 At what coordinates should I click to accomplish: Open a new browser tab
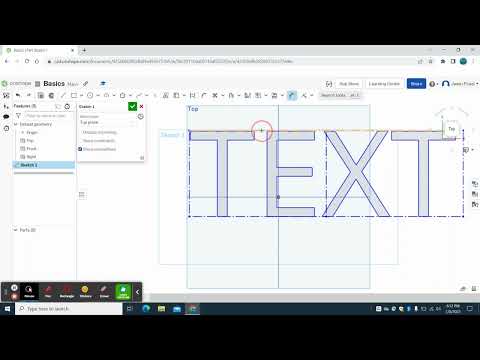[84, 50]
